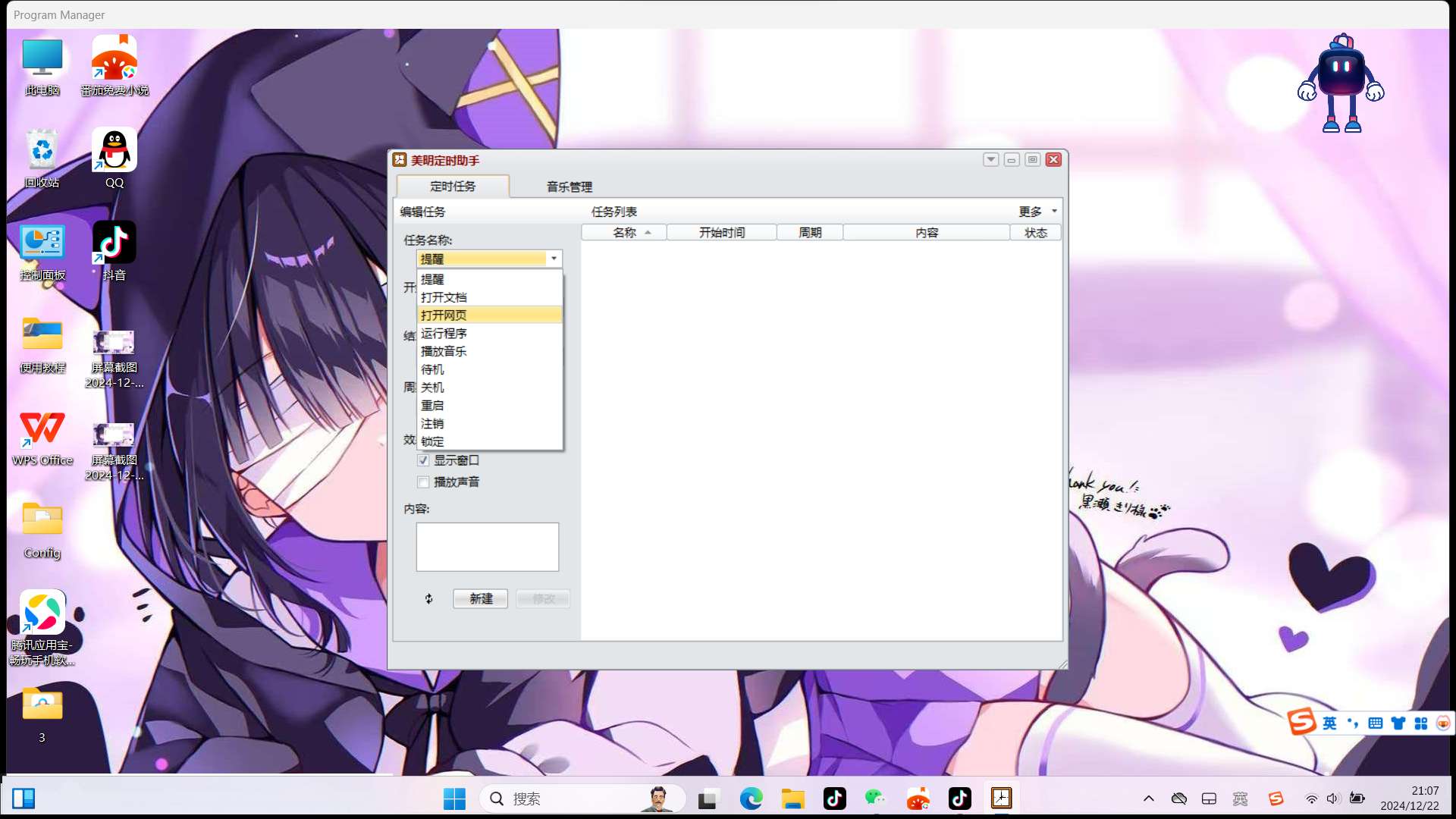Open the title bar dropdown arrow menu button
Image resolution: width=1456 pixels, height=819 pixels.
991,159
